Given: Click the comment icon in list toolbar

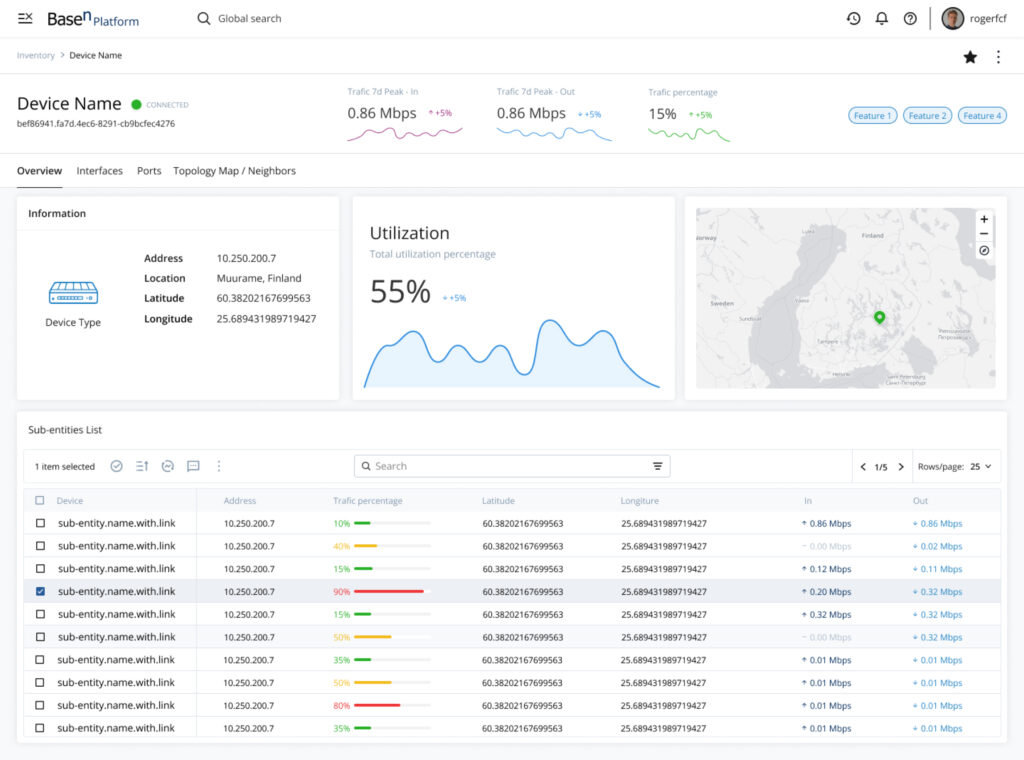Looking at the screenshot, I should pyautogui.click(x=193, y=466).
